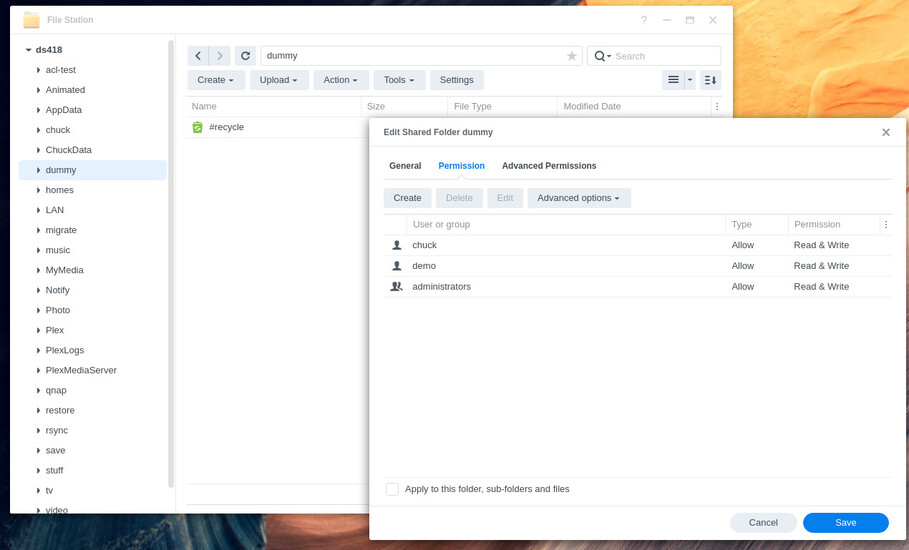
Task: Select the dummy folder in the tree
Action: (93, 170)
